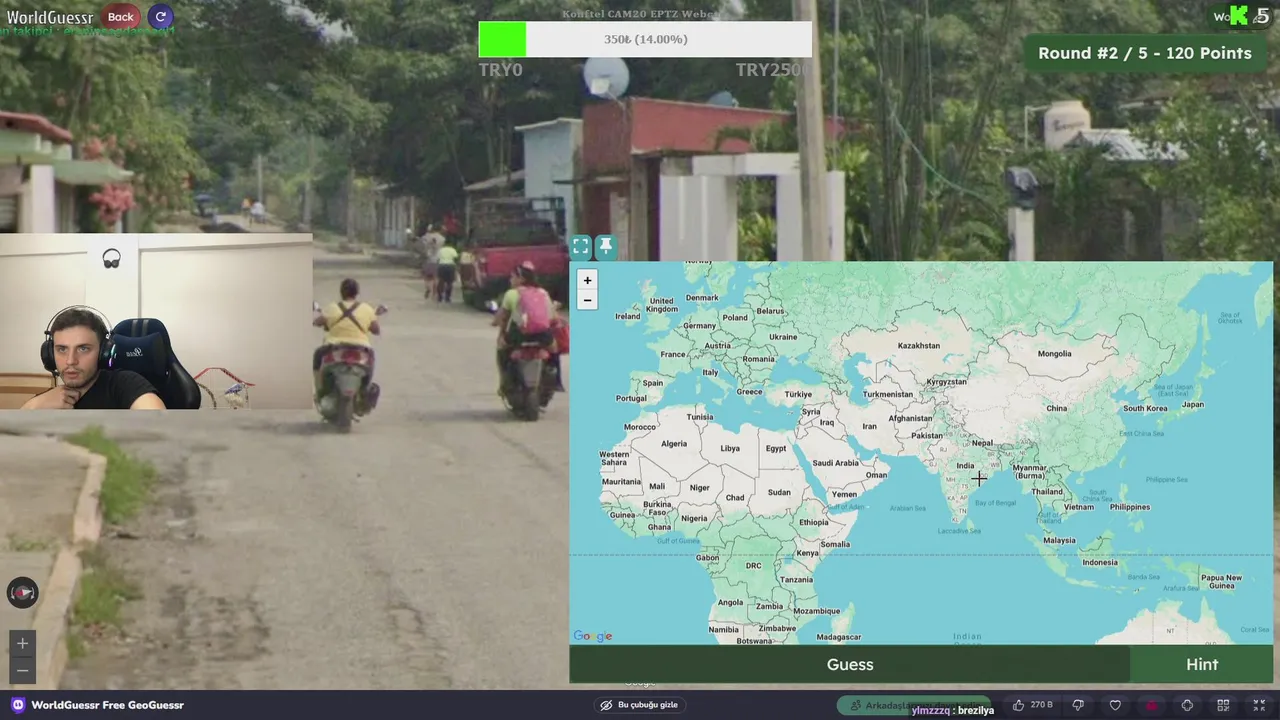Click the 270 B like count
Image resolution: width=1280 pixels, height=720 pixels.
click(x=1041, y=705)
